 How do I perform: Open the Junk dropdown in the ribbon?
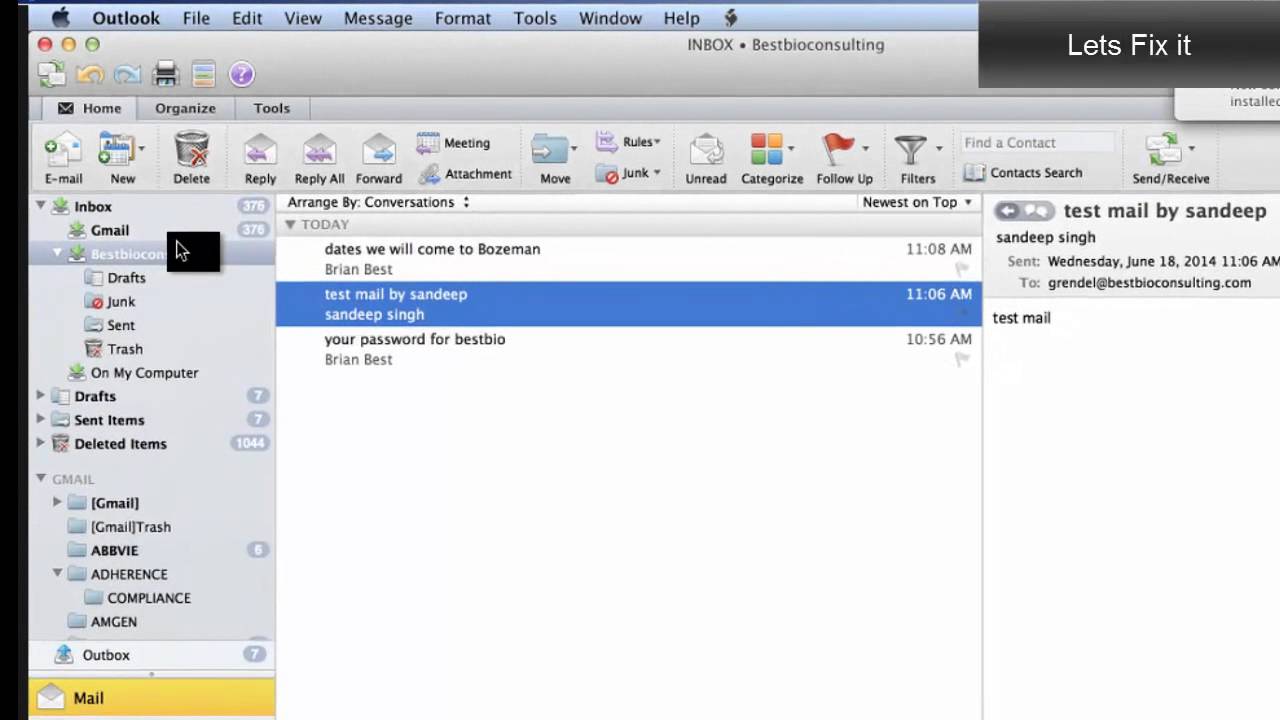coord(628,174)
